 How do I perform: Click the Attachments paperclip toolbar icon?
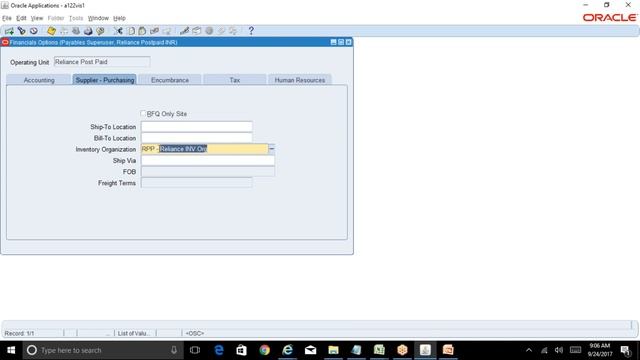221,31
